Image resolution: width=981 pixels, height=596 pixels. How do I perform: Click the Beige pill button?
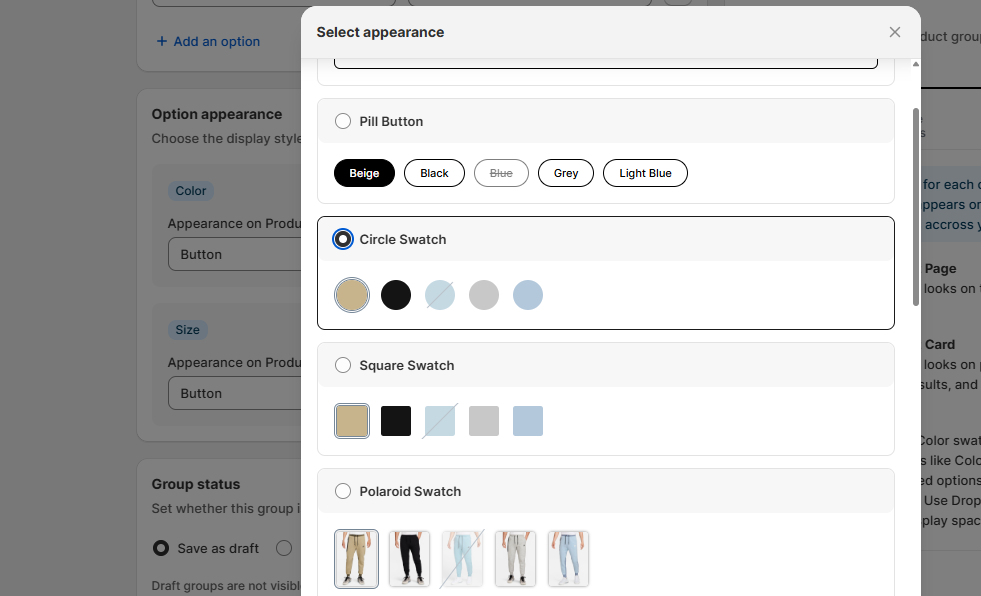point(364,173)
